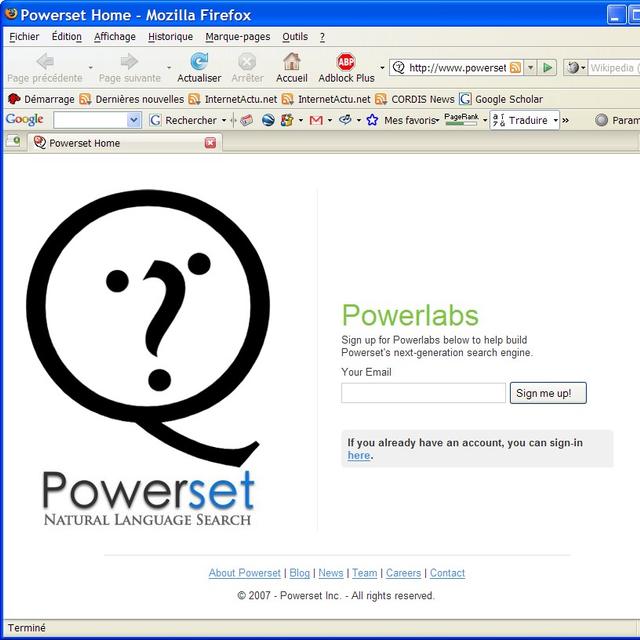Follow the sign-in 'here' link
The height and width of the screenshot is (640, 640).
click(x=359, y=456)
